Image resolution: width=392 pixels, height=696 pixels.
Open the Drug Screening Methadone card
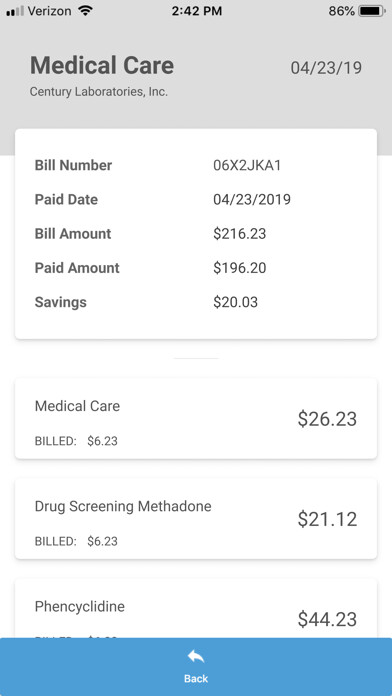tap(196, 518)
